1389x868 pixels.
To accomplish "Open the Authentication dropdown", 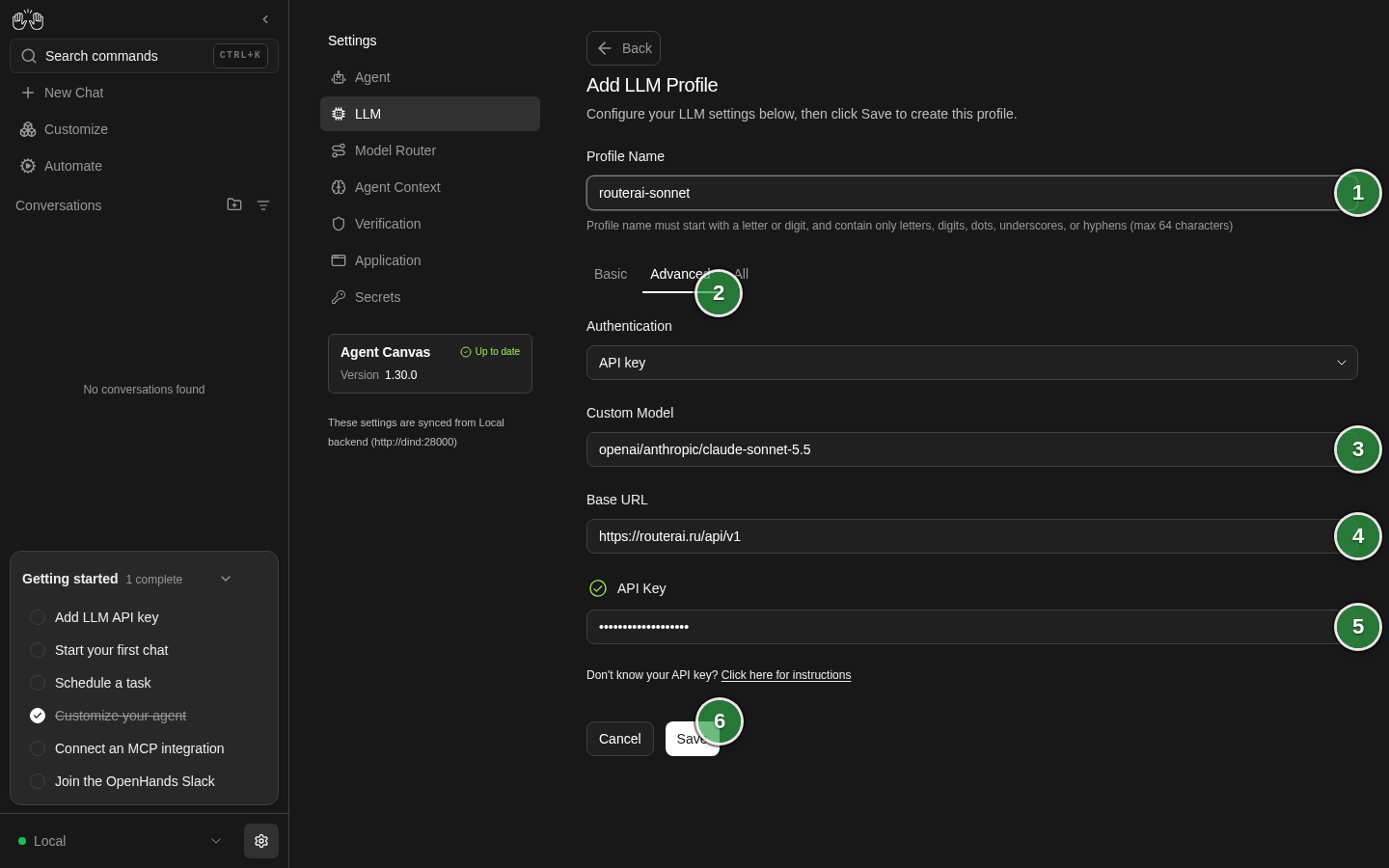I will (972, 363).
